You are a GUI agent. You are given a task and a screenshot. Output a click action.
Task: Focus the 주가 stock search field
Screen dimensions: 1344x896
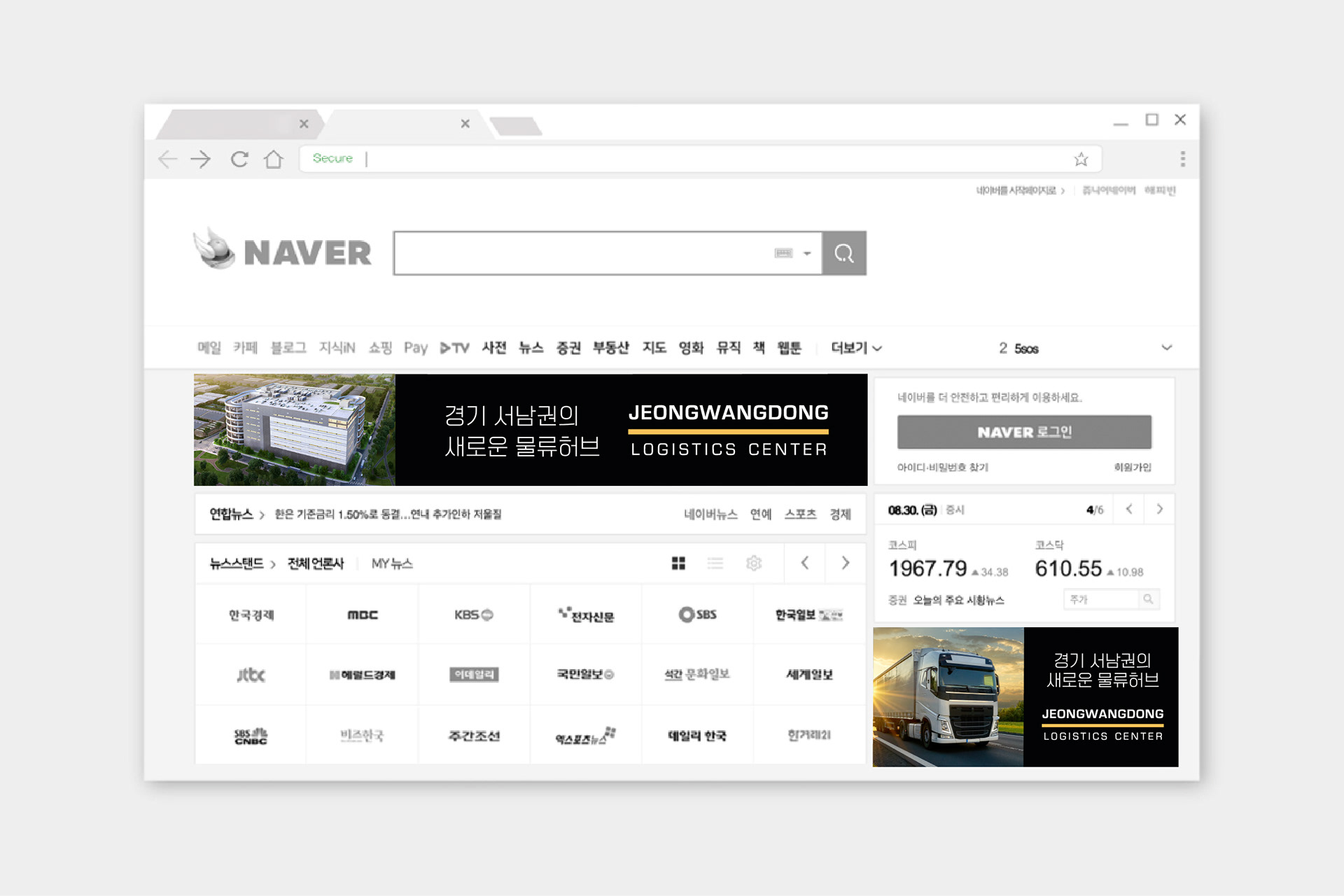1101,599
